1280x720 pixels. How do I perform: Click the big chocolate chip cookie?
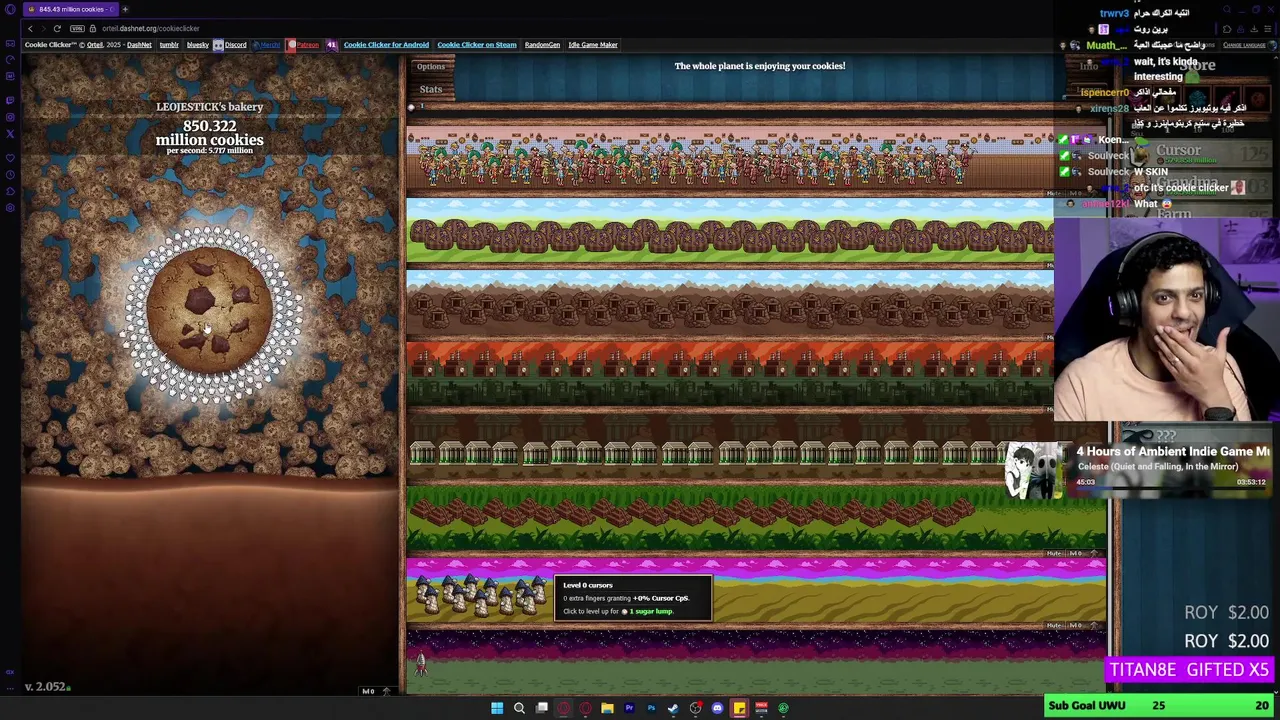pyautogui.click(x=209, y=310)
